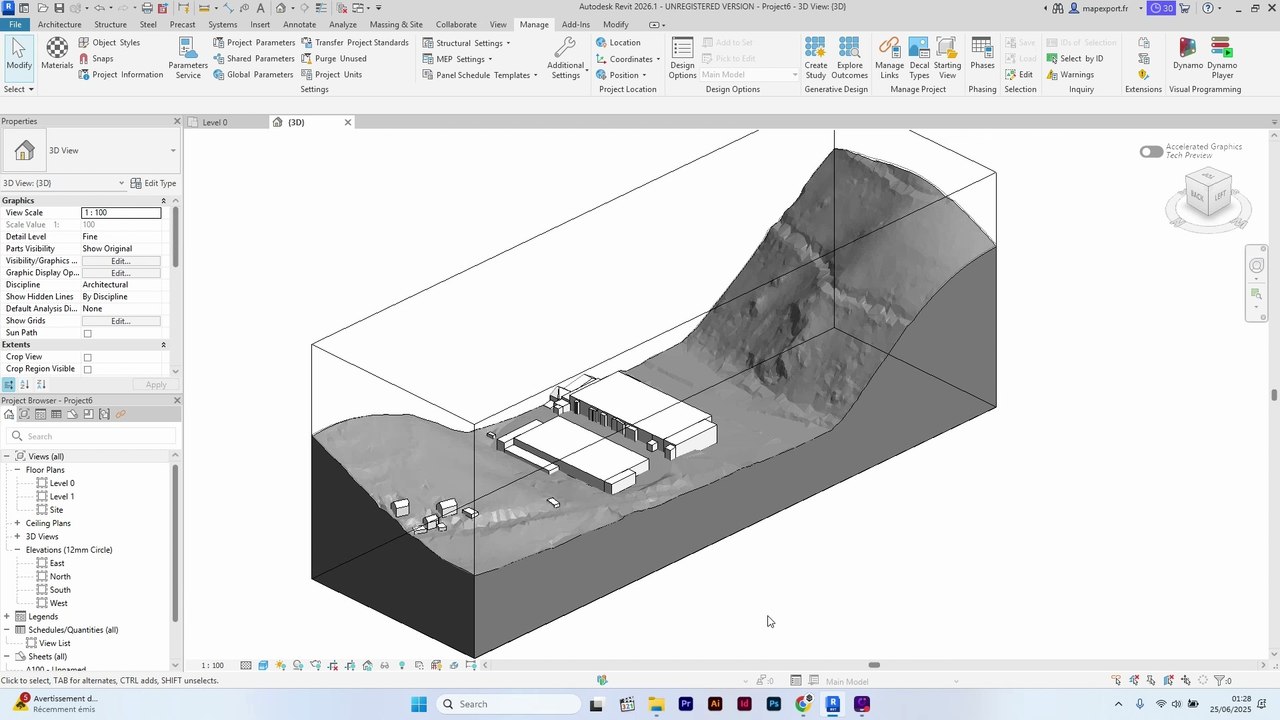
Task: Click Transfer Project Standards
Action: click(354, 43)
